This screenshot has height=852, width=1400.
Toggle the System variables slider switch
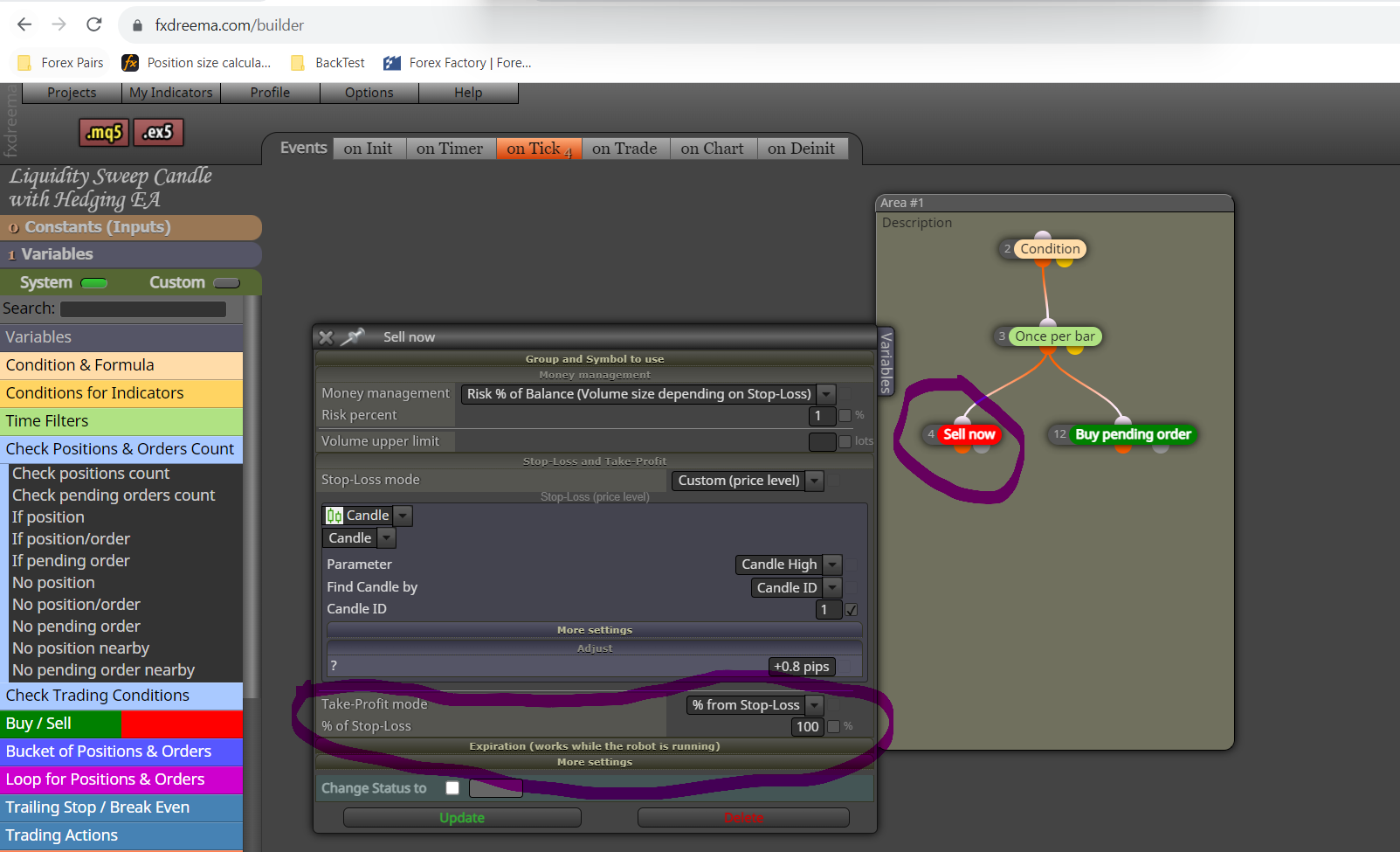pos(93,283)
